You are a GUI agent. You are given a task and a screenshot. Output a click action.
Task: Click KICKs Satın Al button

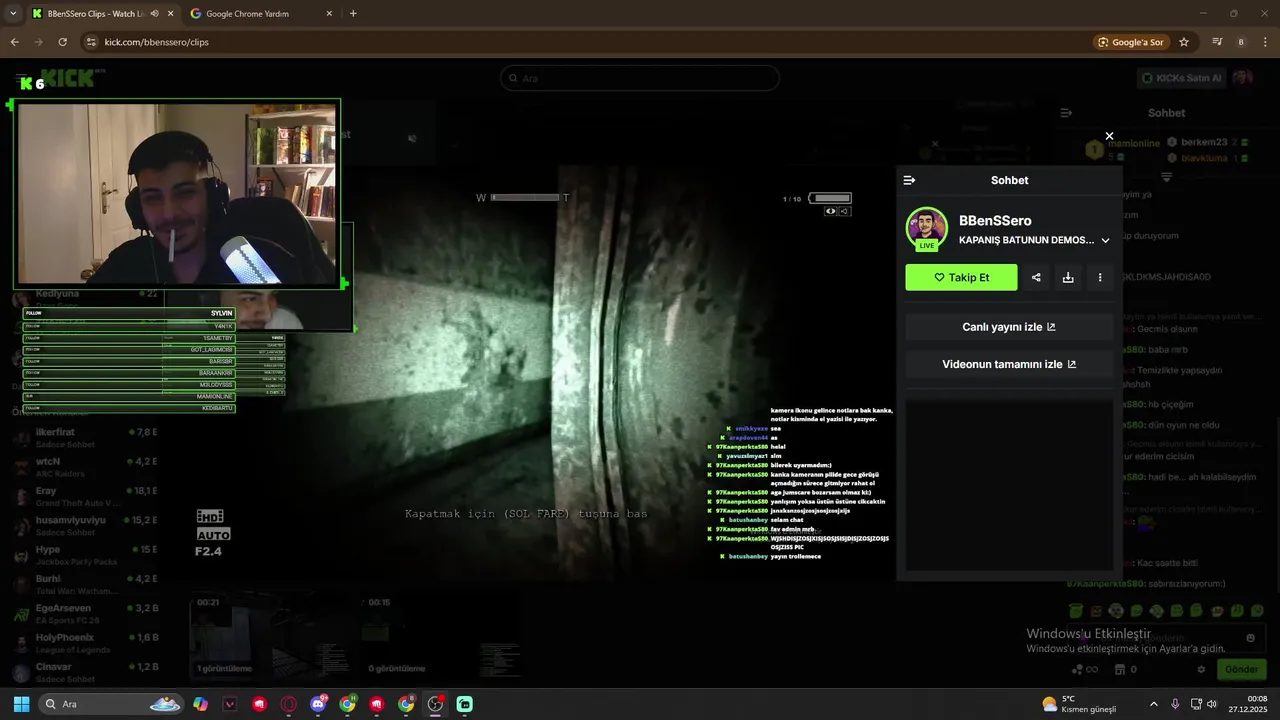click(x=1182, y=78)
